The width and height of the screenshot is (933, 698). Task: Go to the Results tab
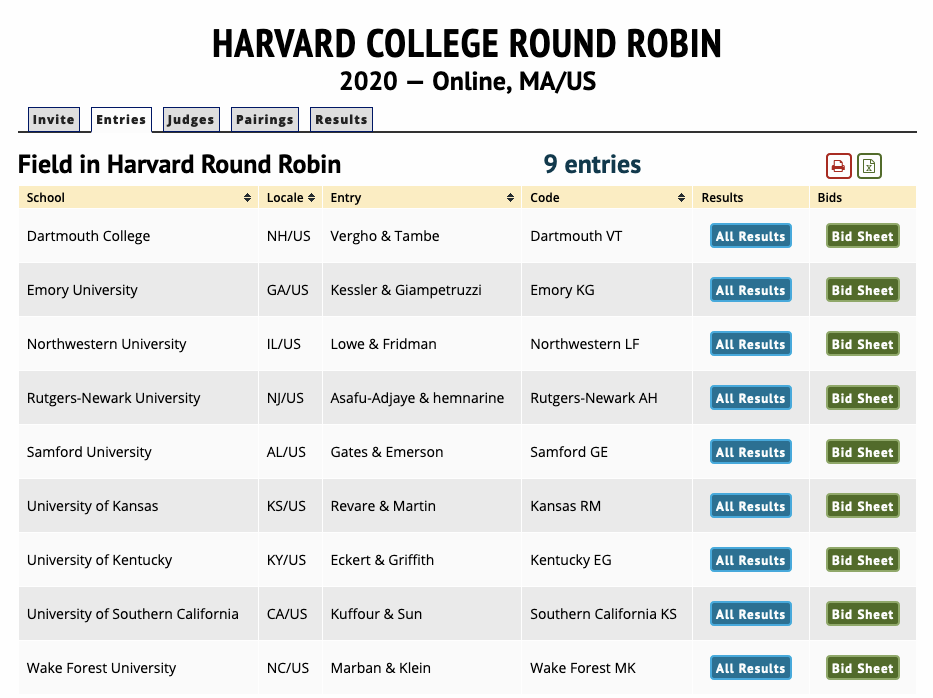(342, 119)
